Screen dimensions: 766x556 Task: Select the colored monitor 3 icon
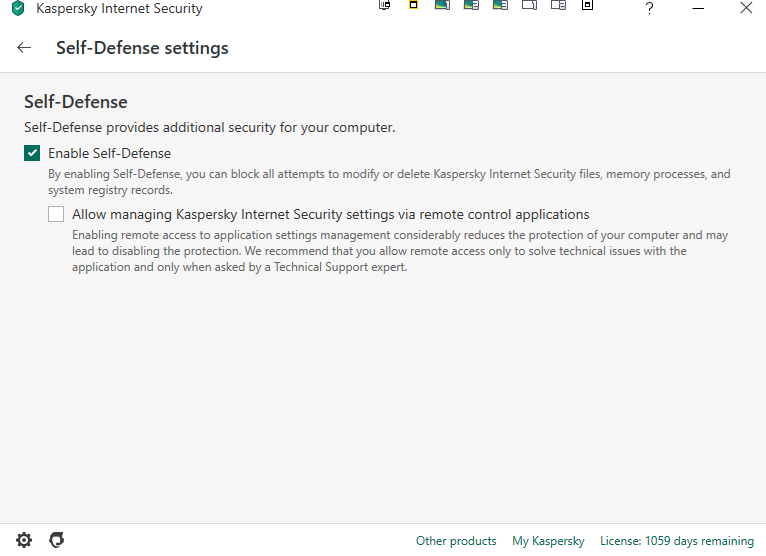(500, 5)
